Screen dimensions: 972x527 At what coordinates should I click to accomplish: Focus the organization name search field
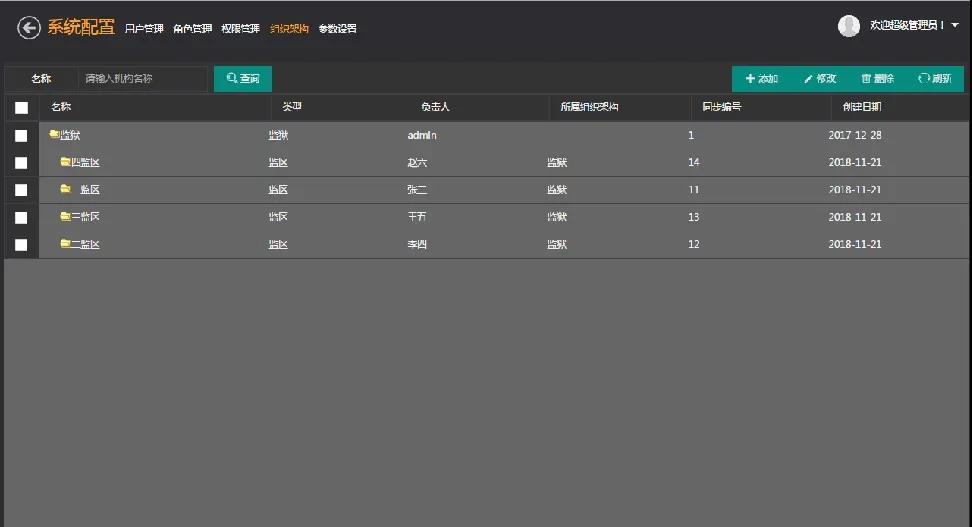click(x=143, y=79)
